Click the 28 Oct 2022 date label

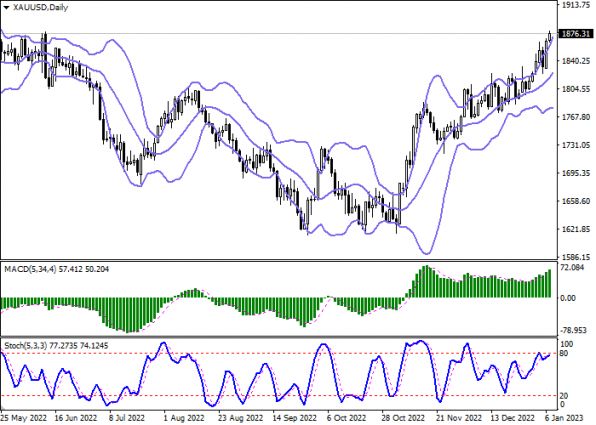click(x=403, y=418)
